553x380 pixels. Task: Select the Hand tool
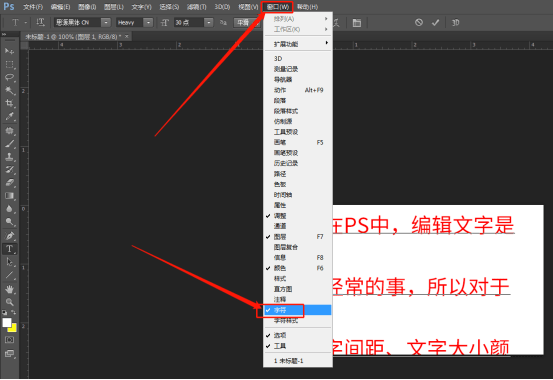10,289
